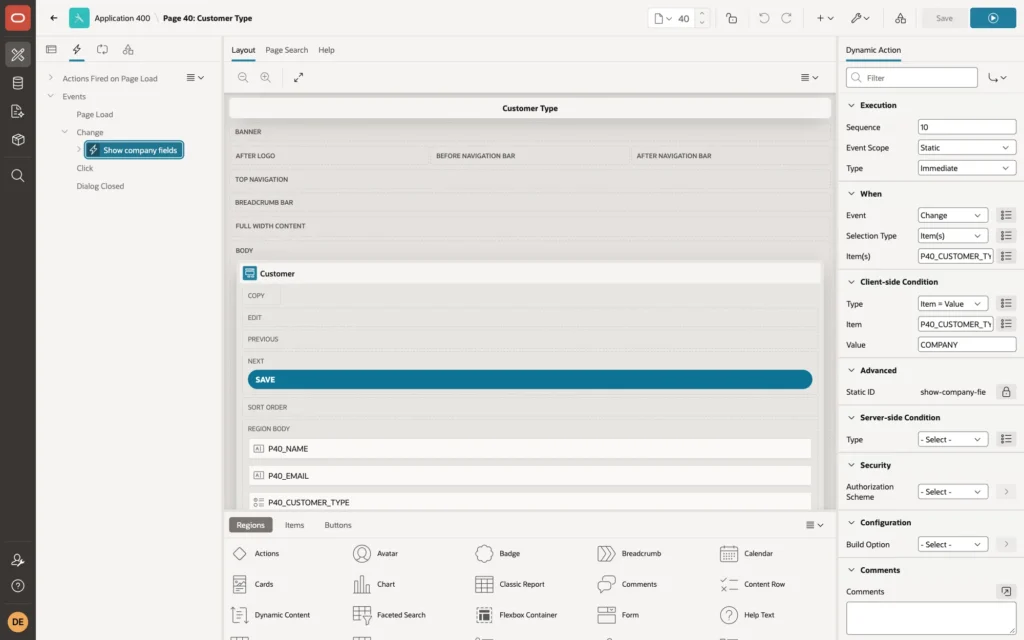Collapse the Client-side Condition group
This screenshot has width=1024, height=640.
[851, 282]
